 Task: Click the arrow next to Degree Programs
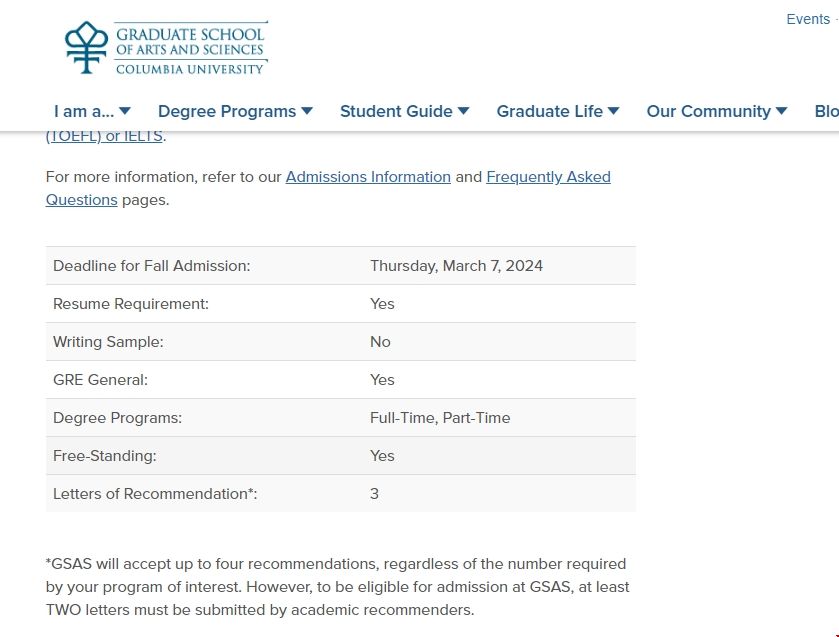tap(307, 111)
